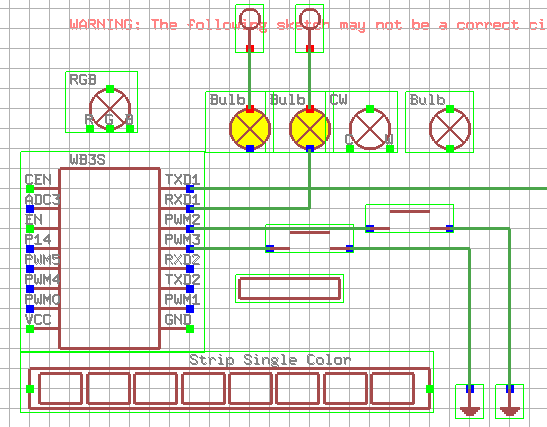Click the first lit yellow Bulb
Screen dimensions: 547x427
pyautogui.click(x=250, y=129)
